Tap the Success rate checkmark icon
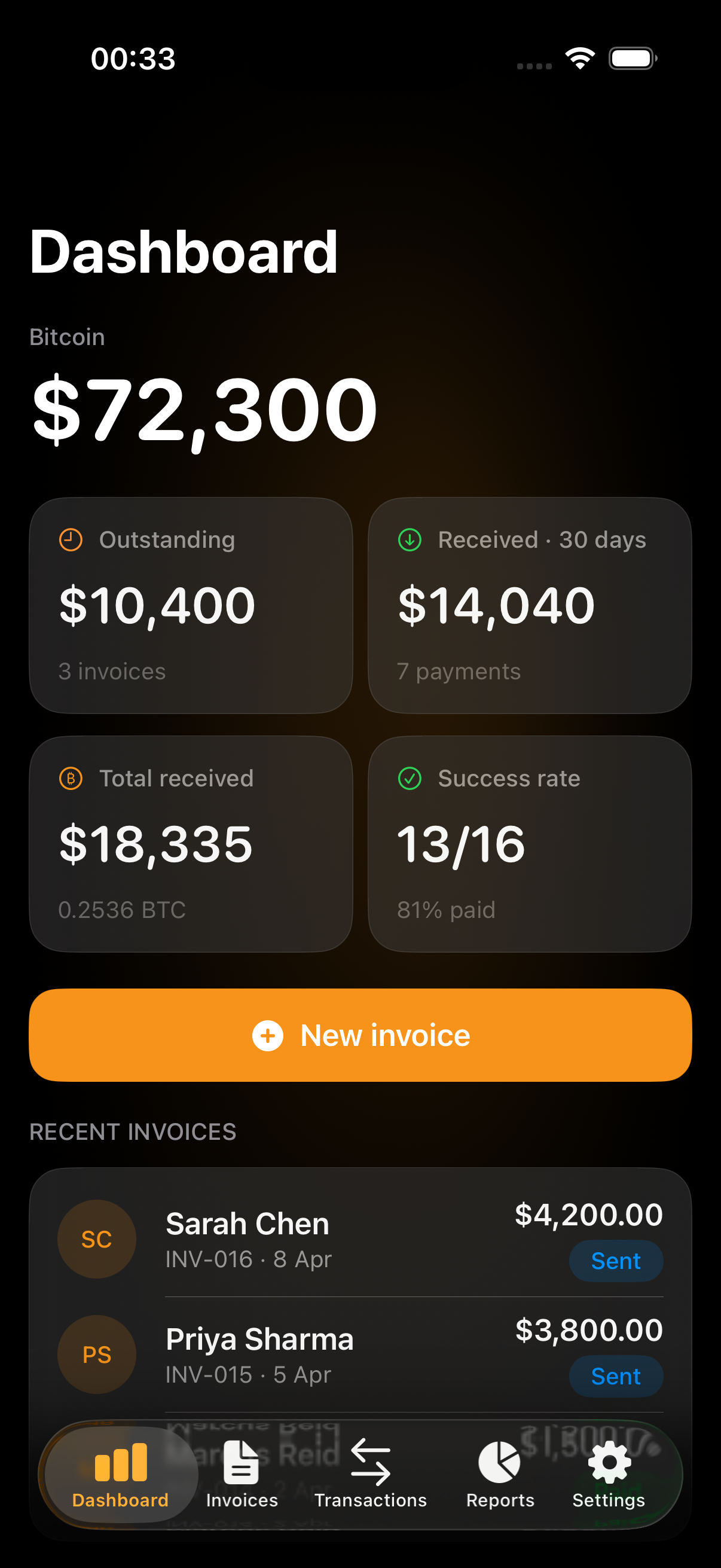This screenshot has height=1568, width=721. [x=410, y=779]
